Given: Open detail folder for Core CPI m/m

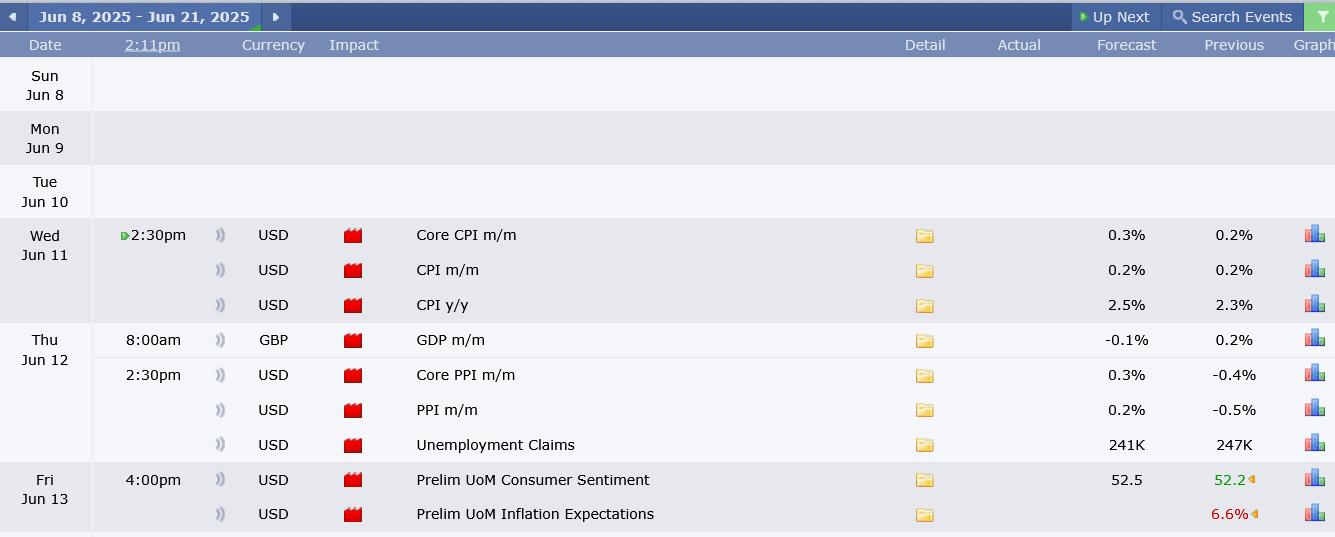Looking at the screenshot, I should [x=924, y=236].
